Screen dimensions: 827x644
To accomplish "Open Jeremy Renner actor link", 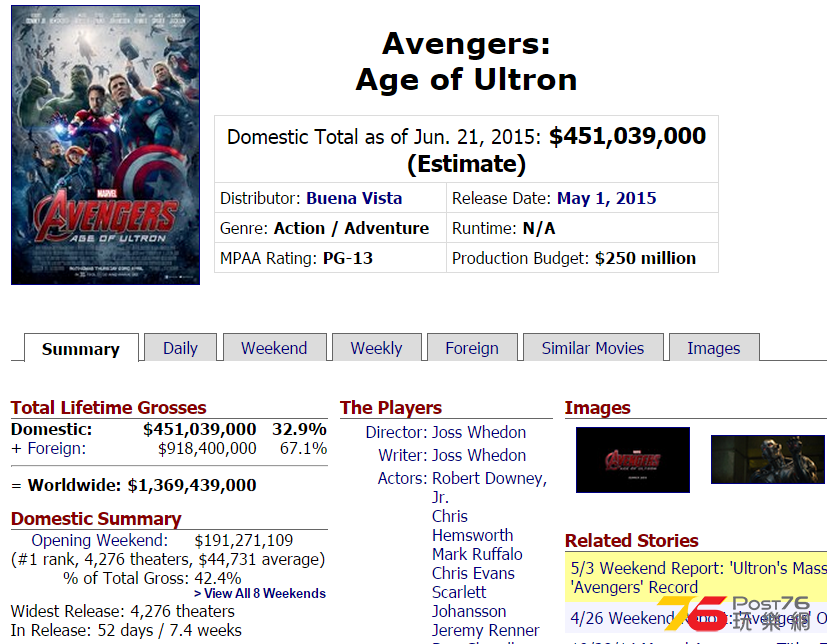I will coord(486,630).
